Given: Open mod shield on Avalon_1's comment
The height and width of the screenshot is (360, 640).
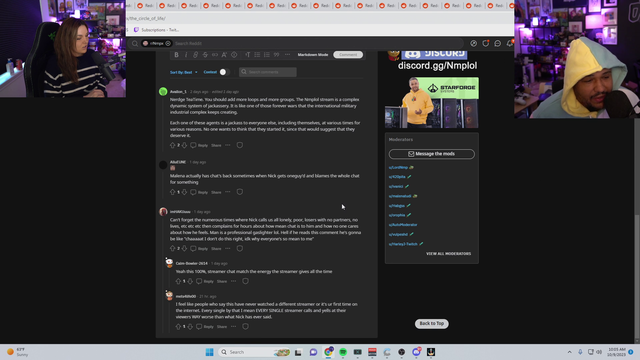Looking at the screenshot, I should coord(240,145).
